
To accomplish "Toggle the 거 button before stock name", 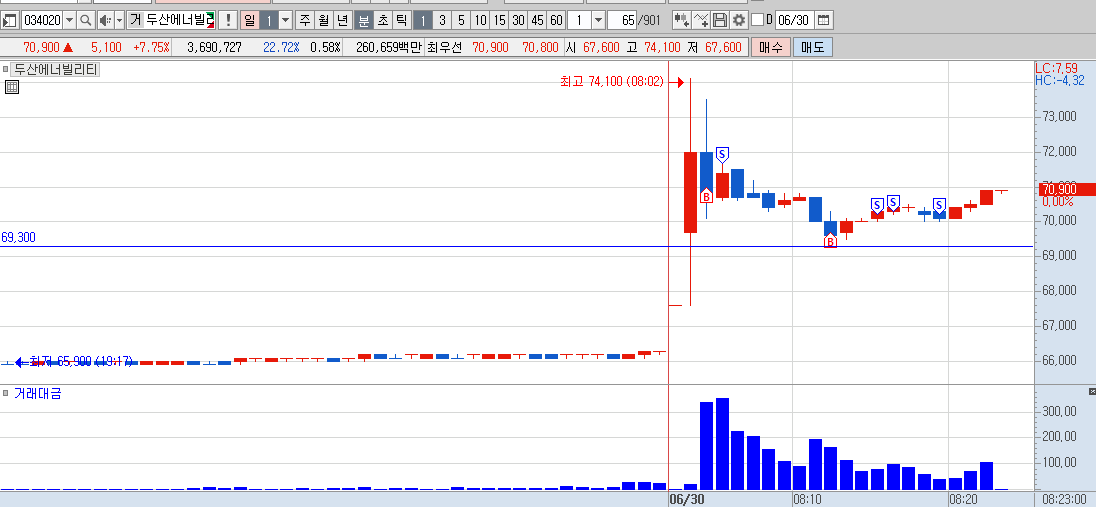I will tap(136, 20).
